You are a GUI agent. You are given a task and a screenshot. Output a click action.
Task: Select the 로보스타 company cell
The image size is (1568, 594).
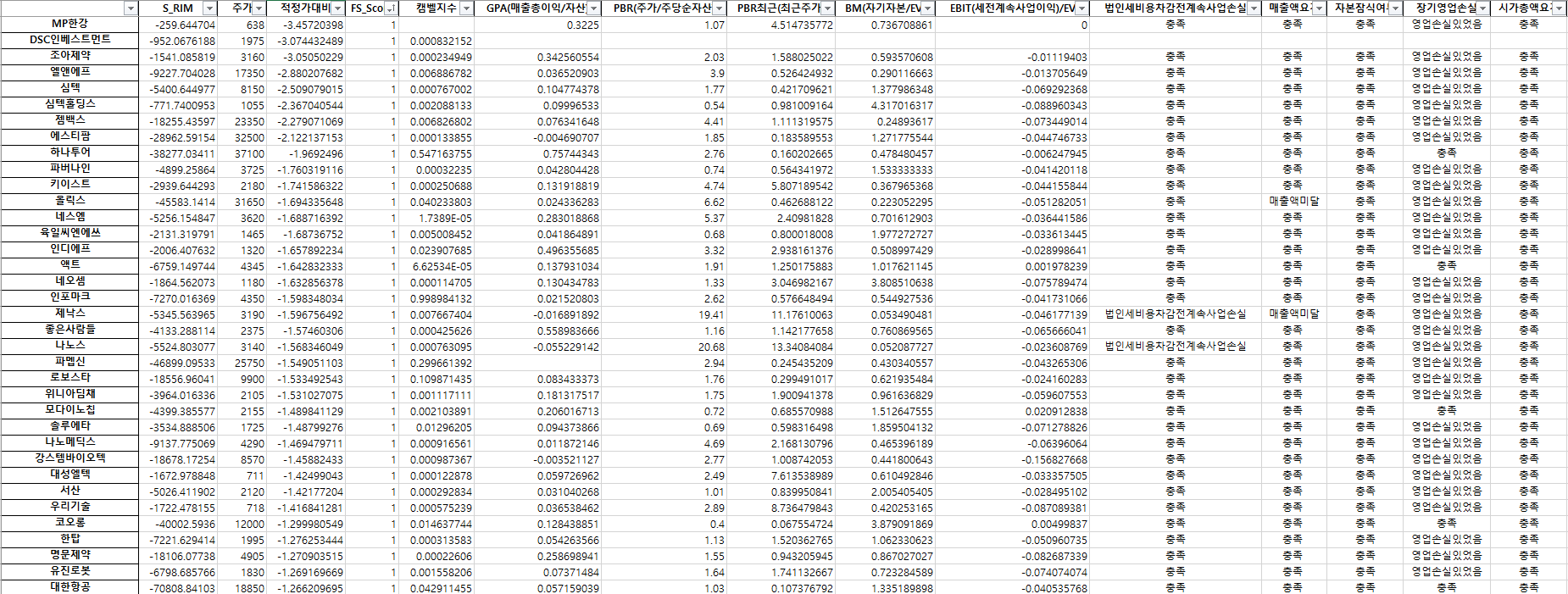point(70,379)
